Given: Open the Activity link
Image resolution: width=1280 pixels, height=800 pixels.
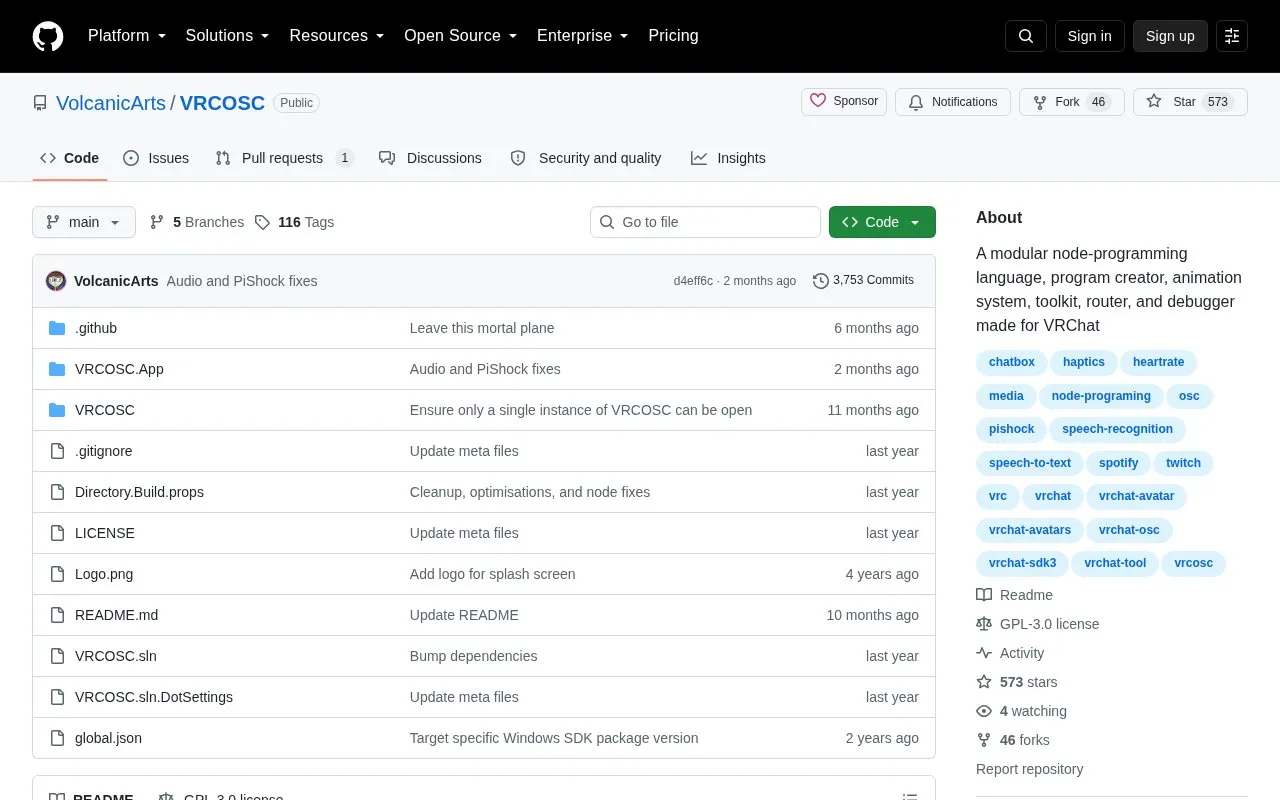Looking at the screenshot, I should point(1010,653).
